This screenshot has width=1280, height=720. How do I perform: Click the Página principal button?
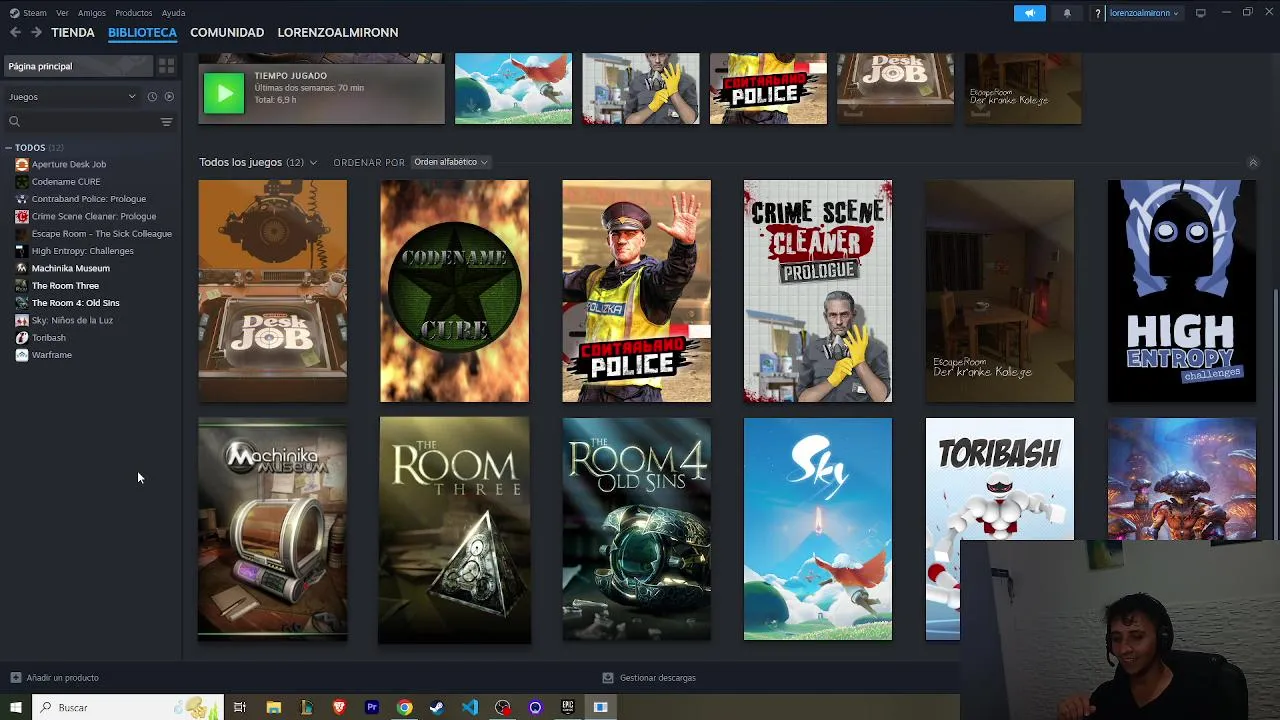coord(79,66)
